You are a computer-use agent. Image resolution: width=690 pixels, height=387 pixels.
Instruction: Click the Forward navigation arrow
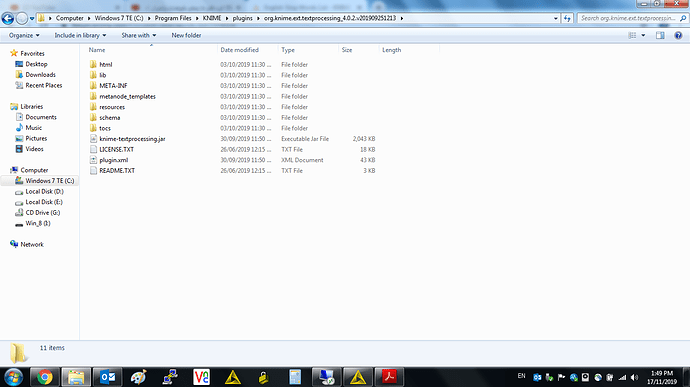coord(21,18)
